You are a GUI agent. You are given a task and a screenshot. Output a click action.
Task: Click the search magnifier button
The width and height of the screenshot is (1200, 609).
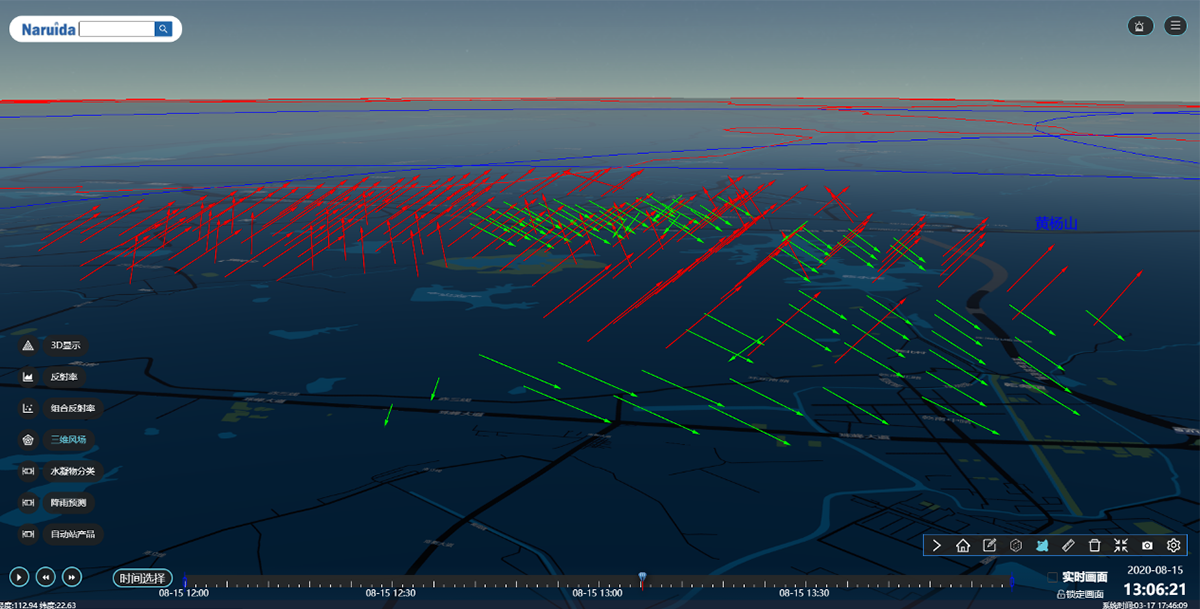pos(163,29)
